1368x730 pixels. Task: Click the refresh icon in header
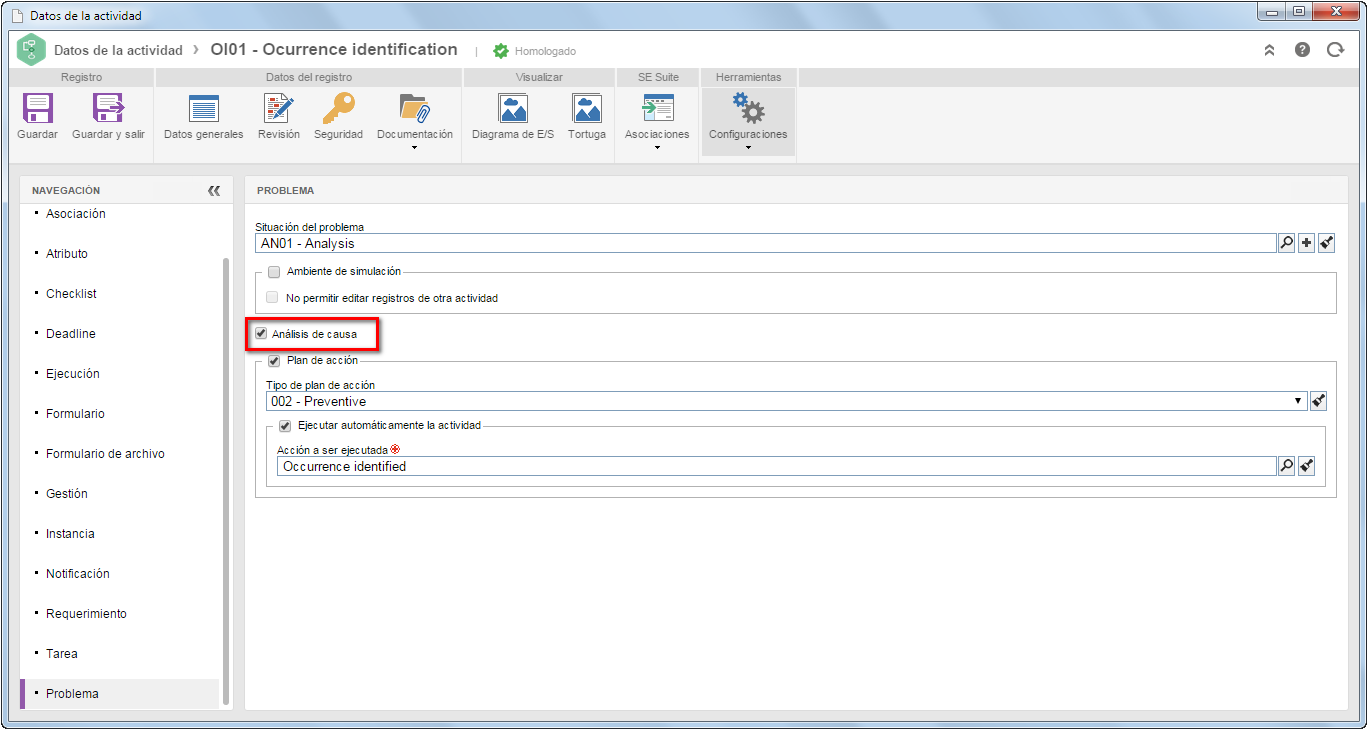(1335, 50)
